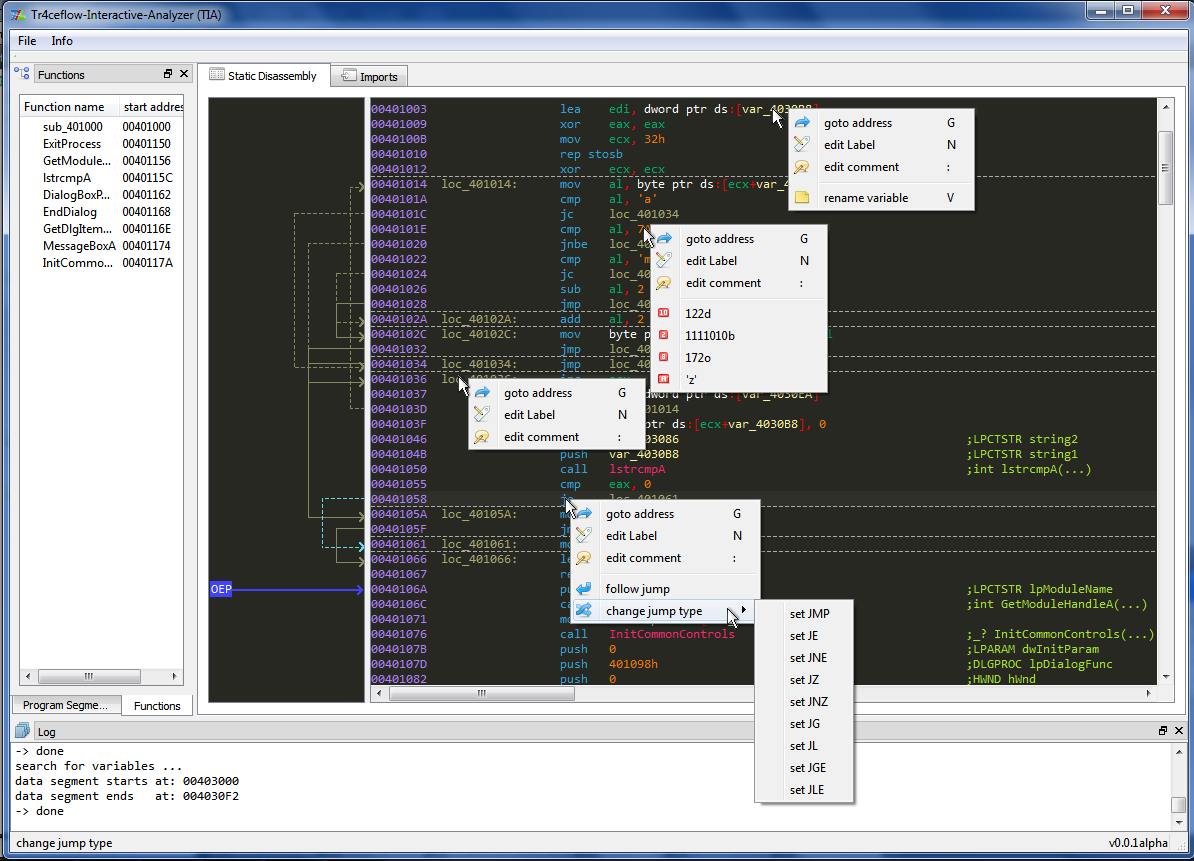Select the decimal 122d conversion icon
Image resolution: width=1194 pixels, height=861 pixels.
point(664,313)
